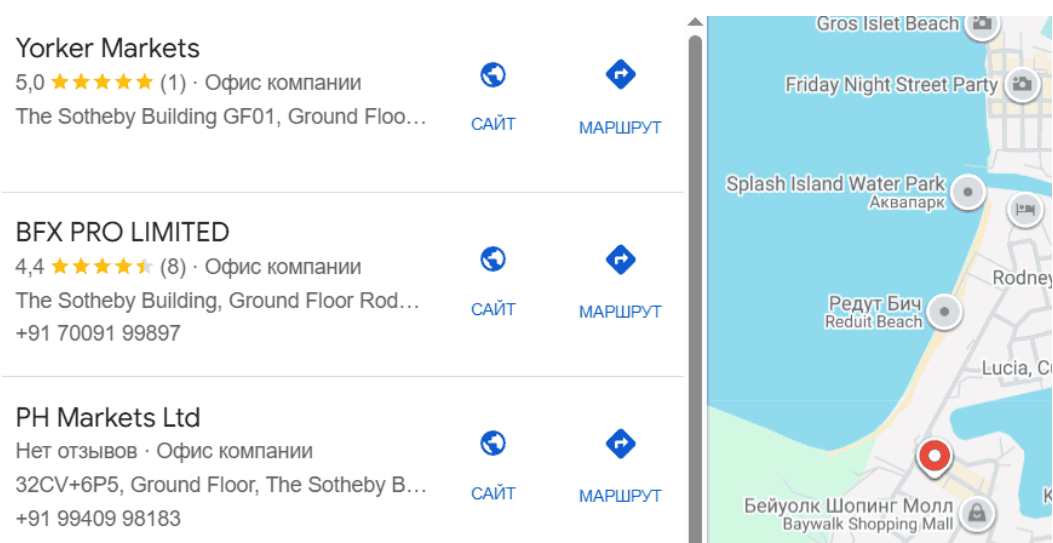This screenshot has width=1053, height=543.
Task: Open Yorker Markets website globe icon
Action: coord(493,75)
